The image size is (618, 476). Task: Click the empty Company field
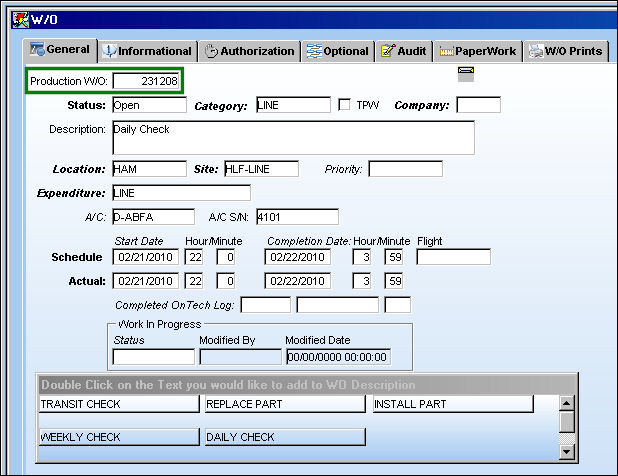click(478, 105)
